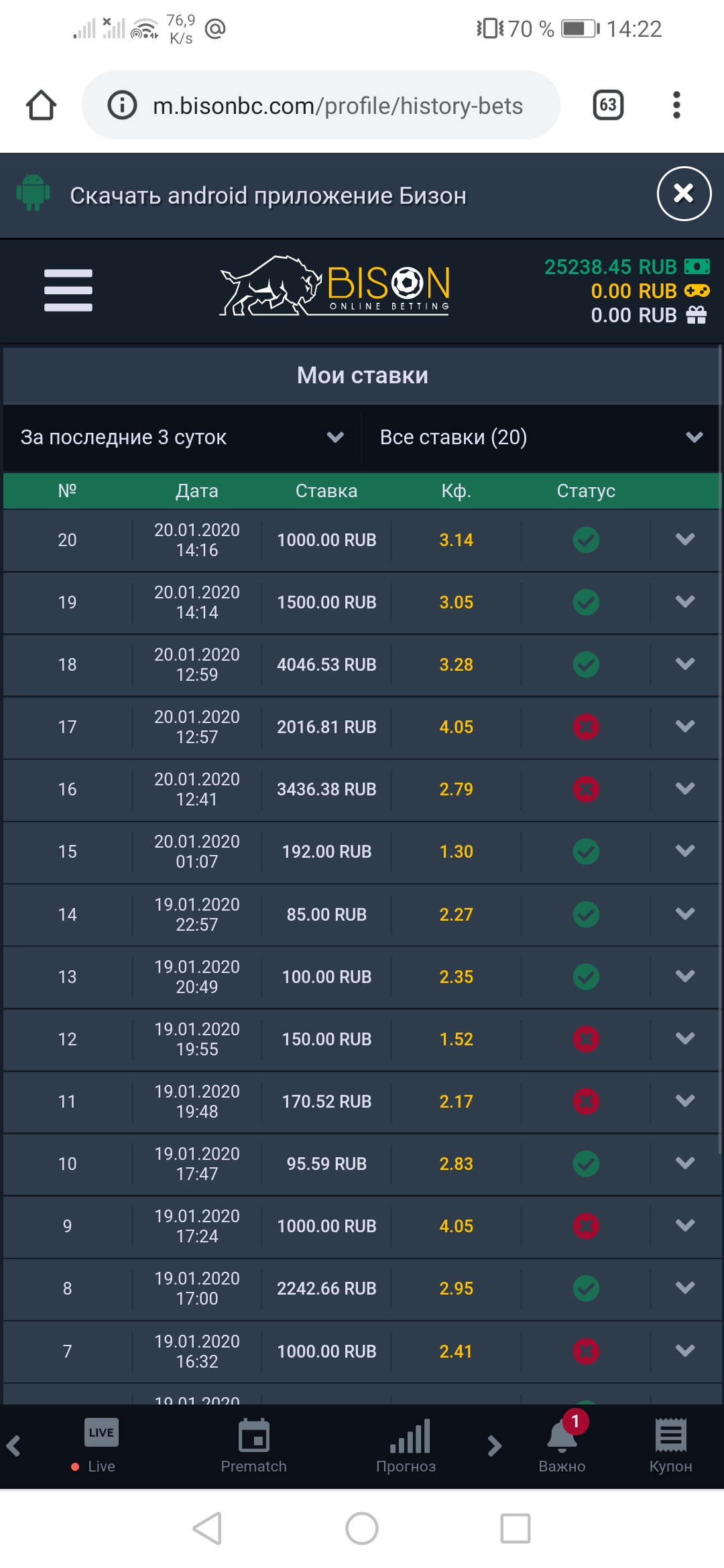The height and width of the screenshot is (1568, 724).
Task: Expand bet number 12 details
Action: (x=685, y=1039)
